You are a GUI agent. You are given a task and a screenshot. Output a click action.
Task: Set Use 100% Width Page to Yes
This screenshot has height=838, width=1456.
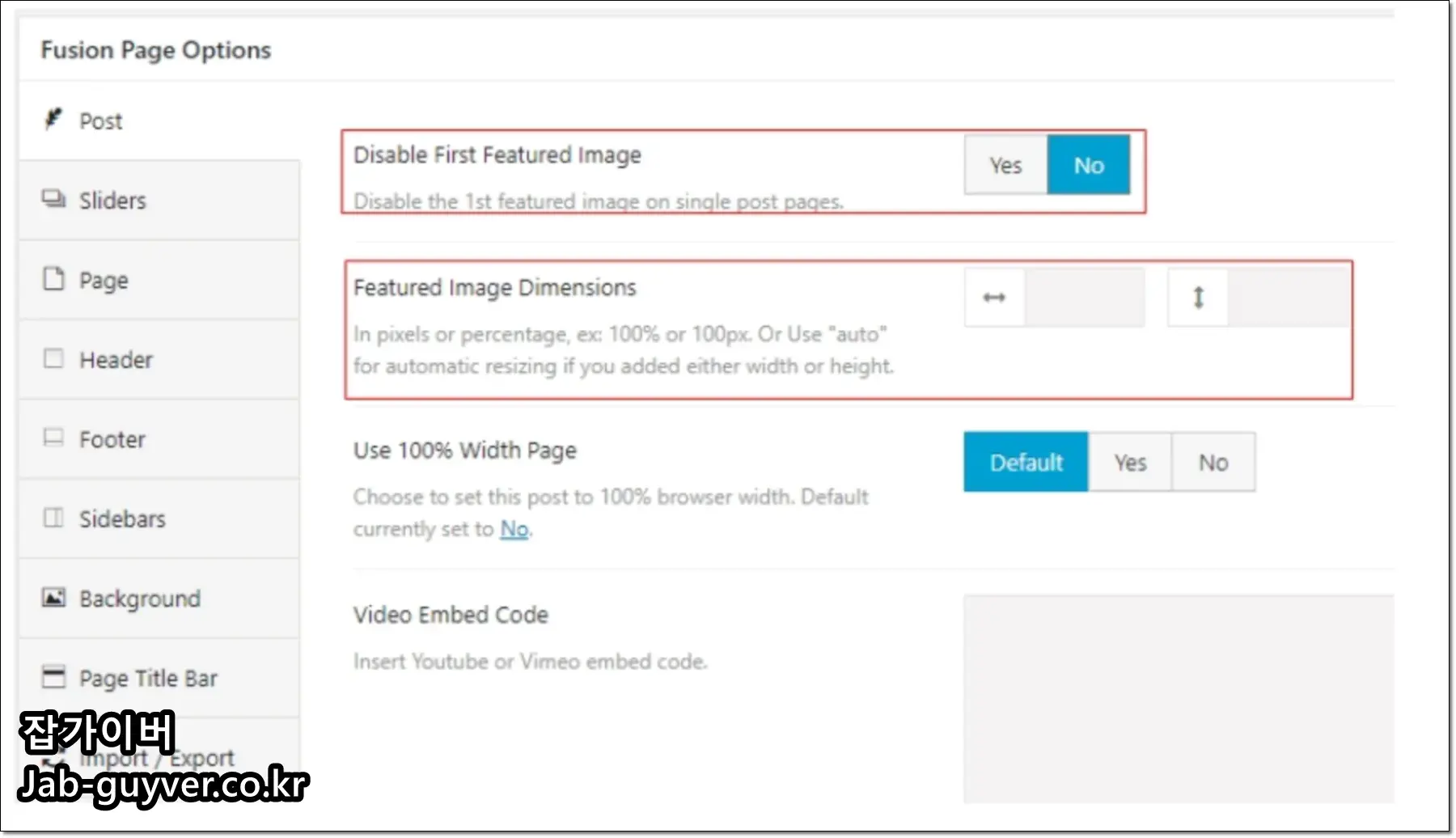[x=1130, y=462]
